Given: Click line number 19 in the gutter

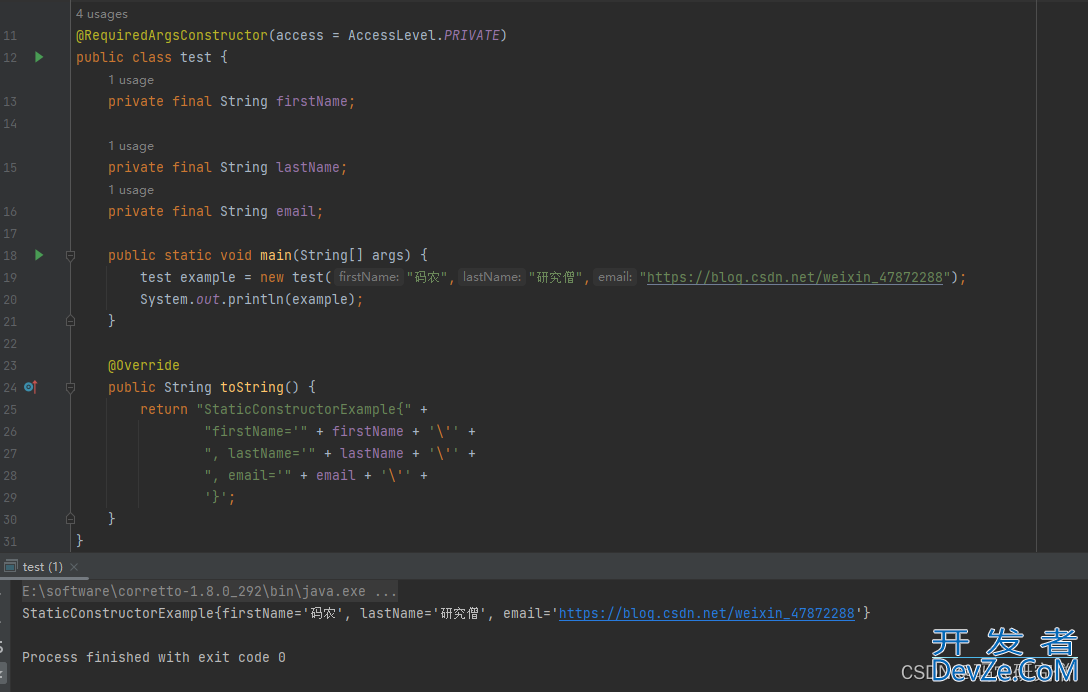Looking at the screenshot, I should click(x=10, y=278).
